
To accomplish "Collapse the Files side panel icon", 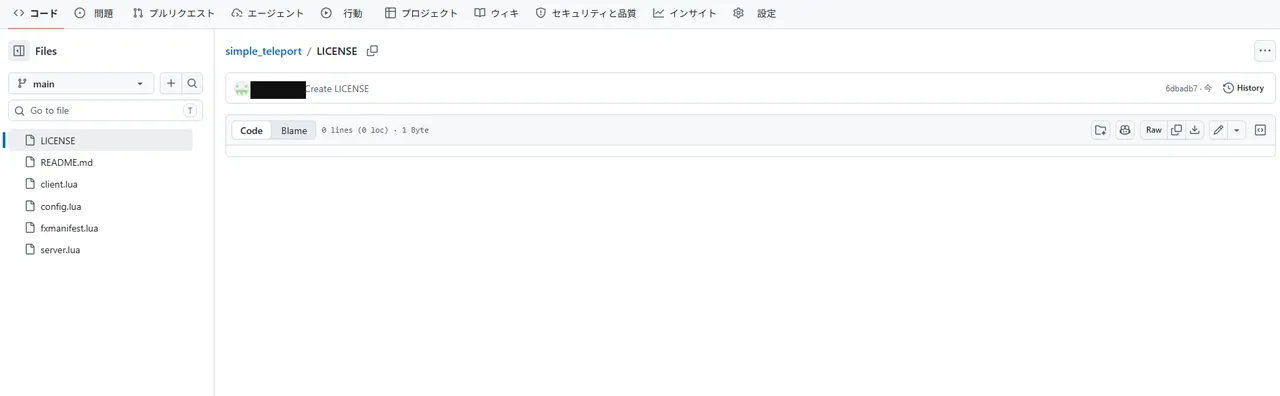I will click(19, 51).
